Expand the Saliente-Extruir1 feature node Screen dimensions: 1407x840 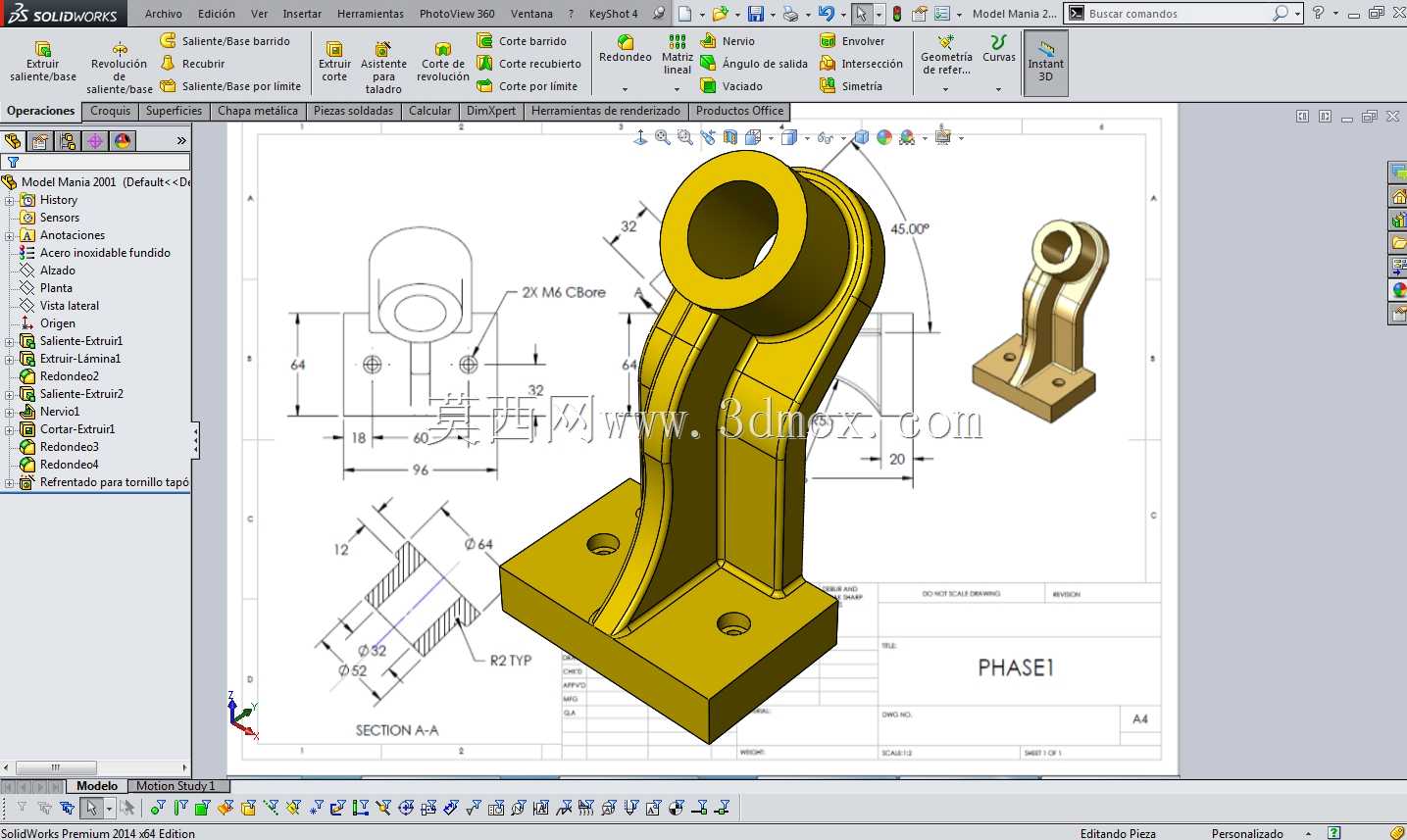point(10,341)
